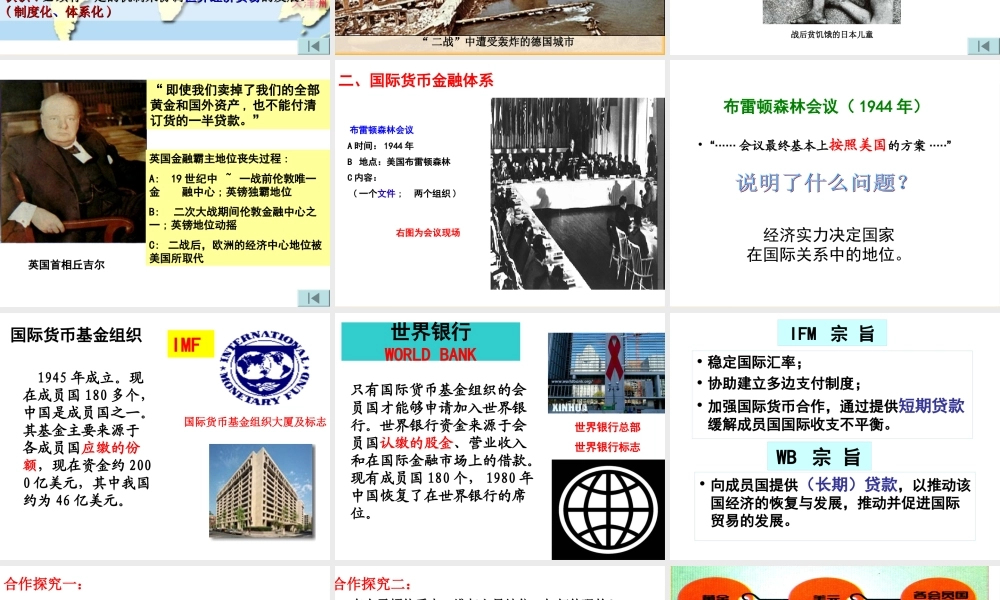The image size is (1000, 600).
Task: Click the bullet 稳定国际汇率；
Action: (755, 362)
